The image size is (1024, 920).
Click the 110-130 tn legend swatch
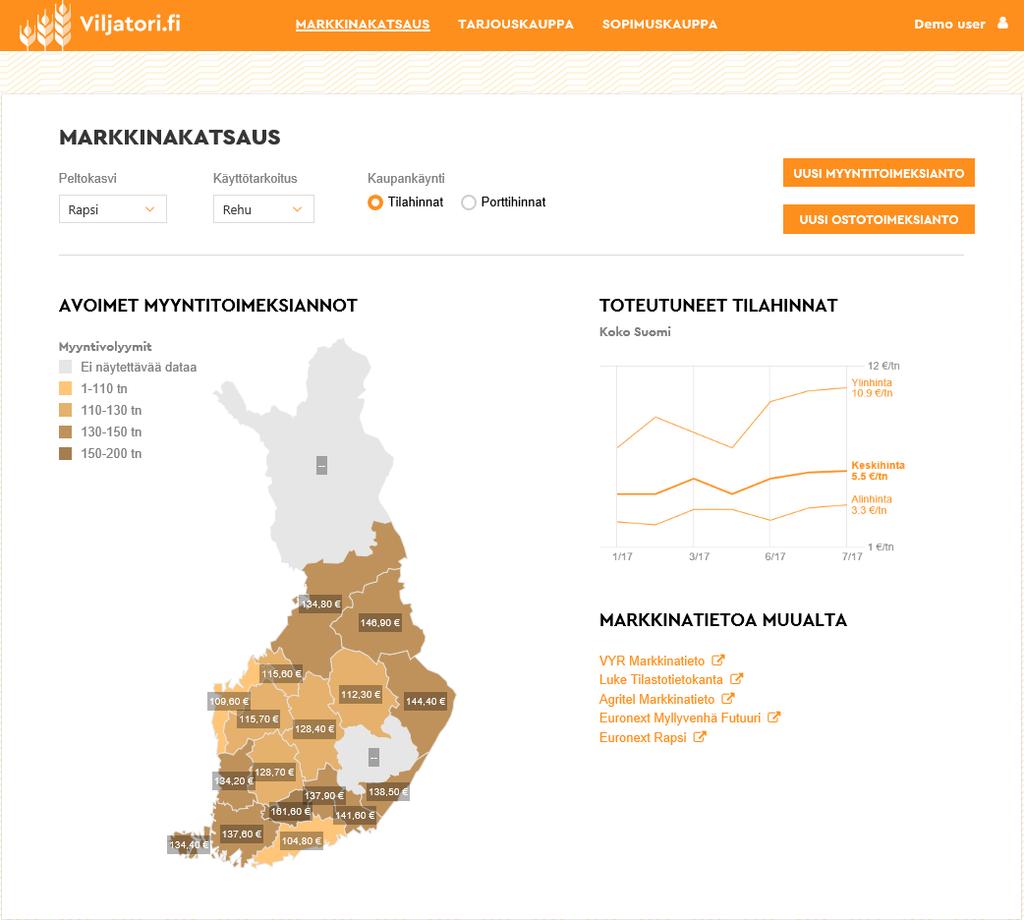(65, 409)
